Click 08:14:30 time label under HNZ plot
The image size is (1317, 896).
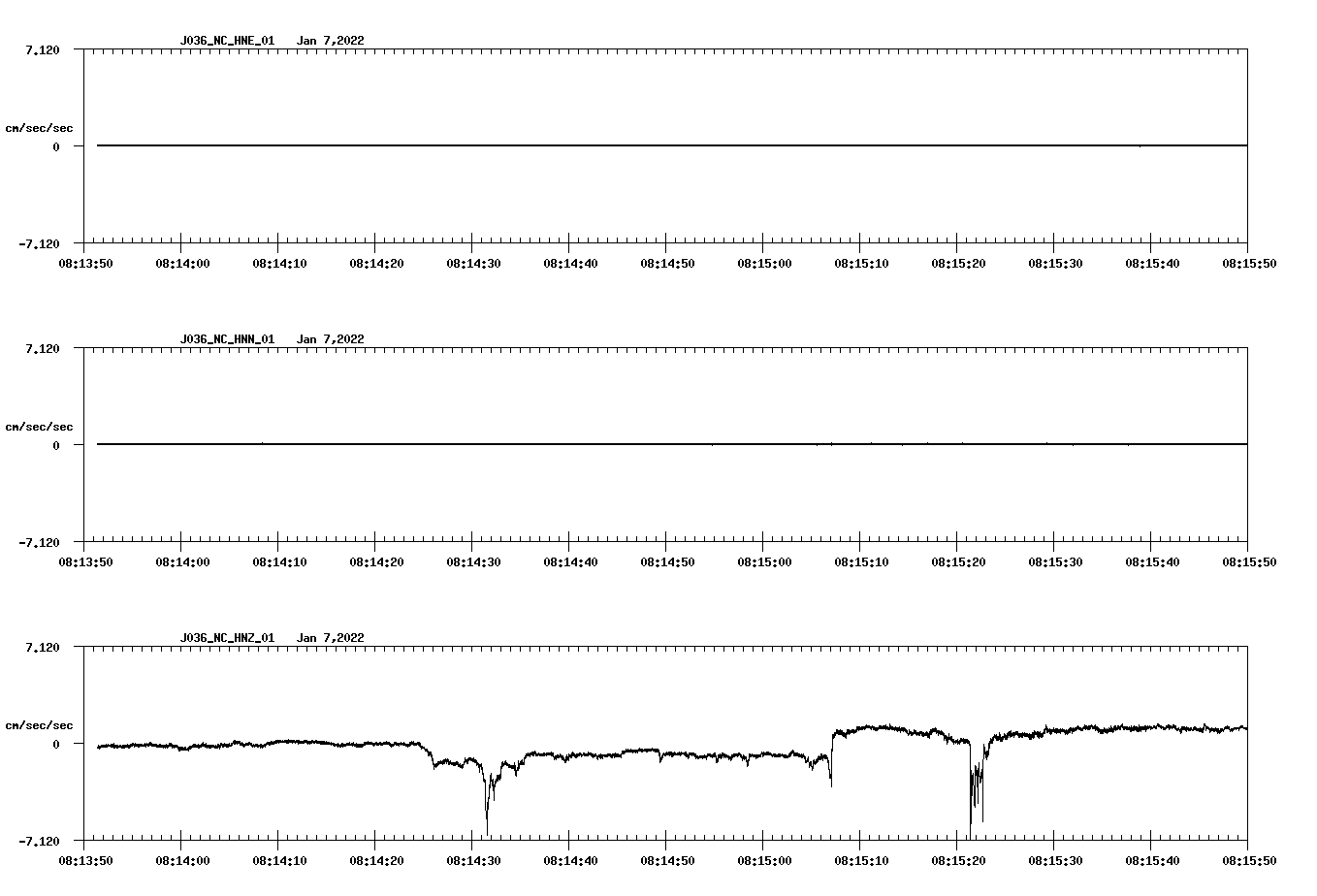coord(473,860)
